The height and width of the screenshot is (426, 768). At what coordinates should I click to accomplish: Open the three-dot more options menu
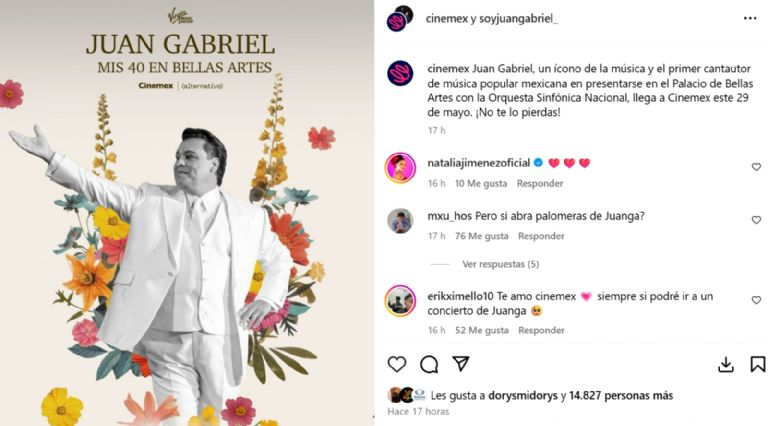pyautogui.click(x=750, y=18)
